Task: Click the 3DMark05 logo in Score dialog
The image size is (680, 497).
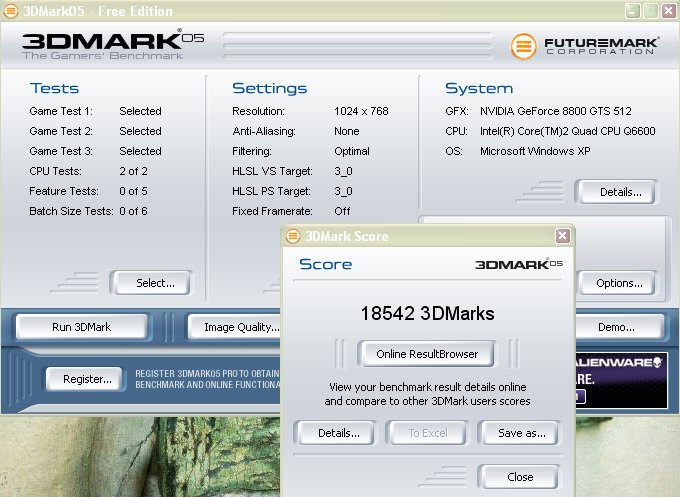Action: coord(519,264)
